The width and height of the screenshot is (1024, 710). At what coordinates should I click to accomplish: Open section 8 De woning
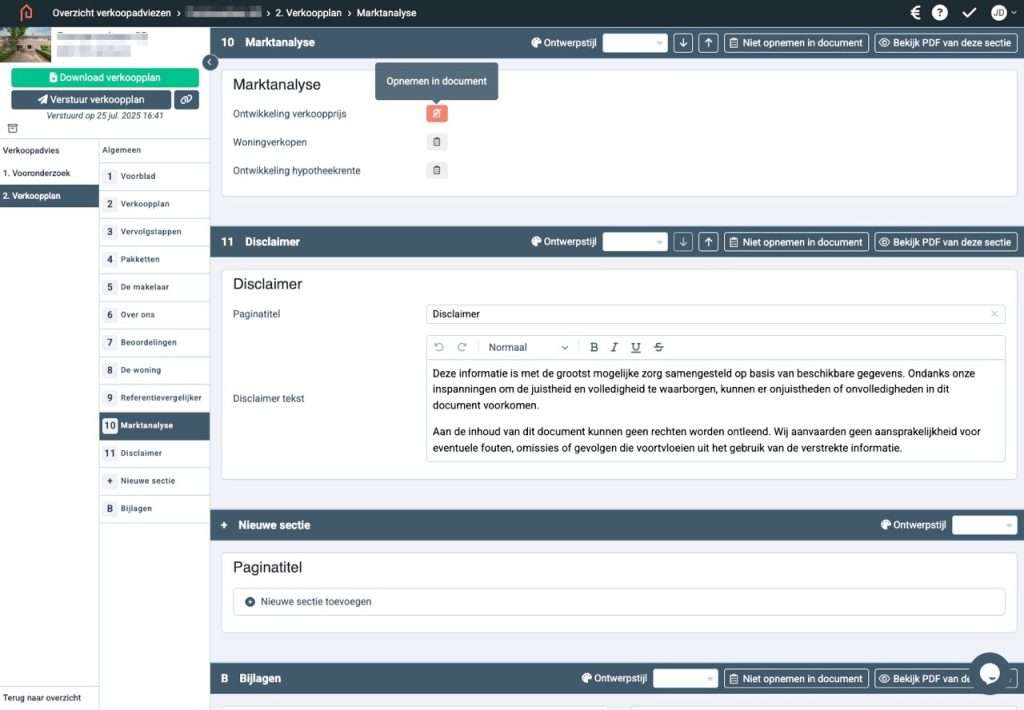154,370
